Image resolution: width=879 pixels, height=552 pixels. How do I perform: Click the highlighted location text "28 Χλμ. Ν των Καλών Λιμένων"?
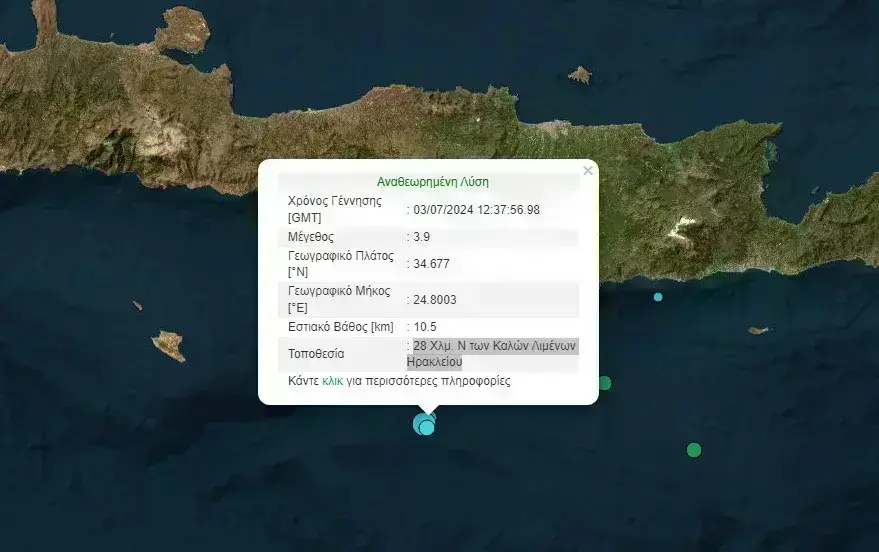[495, 346]
